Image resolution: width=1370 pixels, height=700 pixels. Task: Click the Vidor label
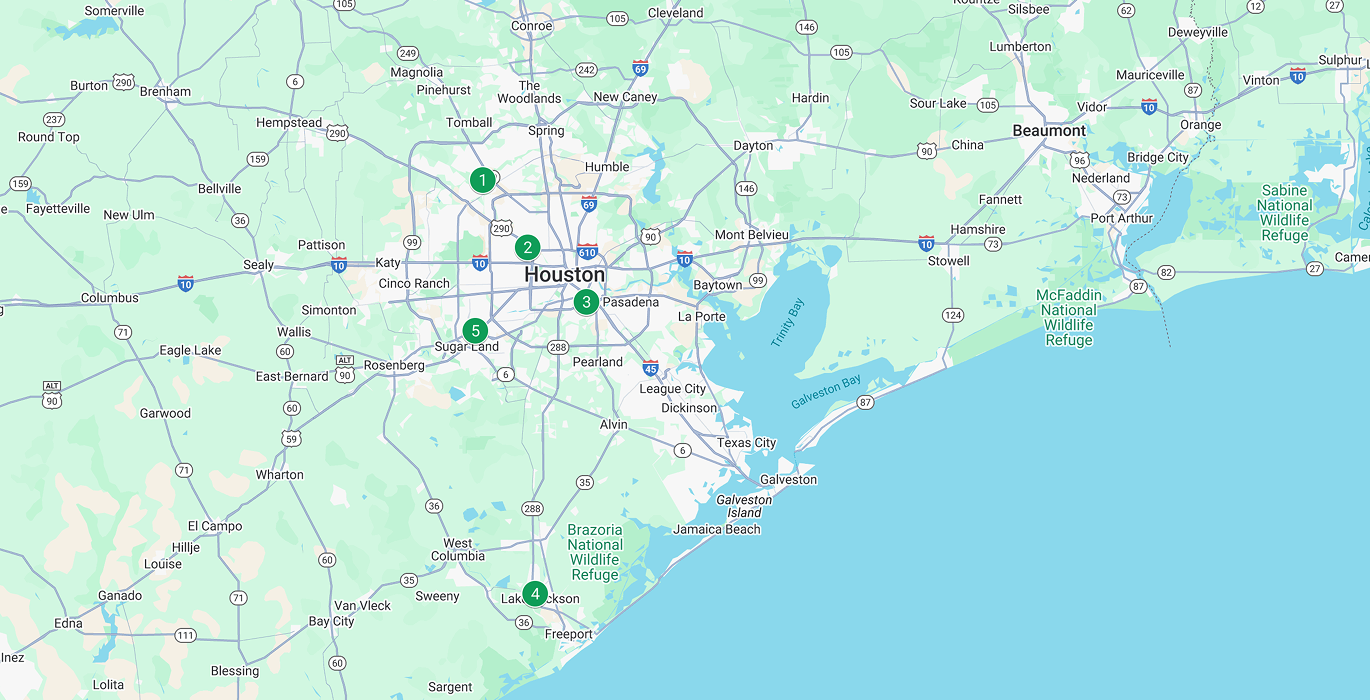click(1092, 108)
